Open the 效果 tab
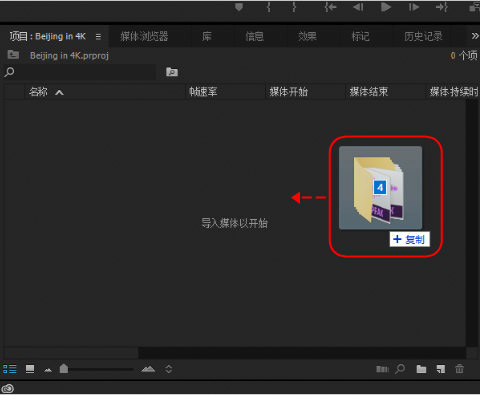Viewport: 480px width, 395px height. (307, 36)
